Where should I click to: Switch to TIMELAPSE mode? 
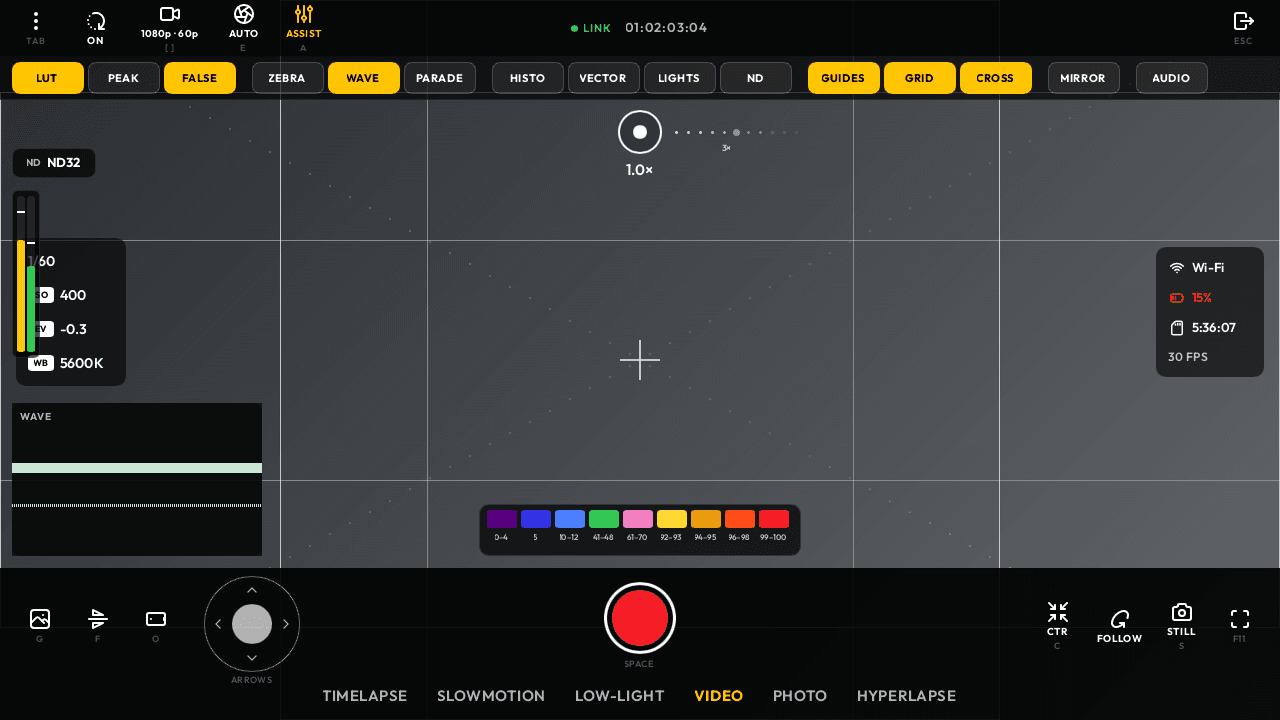pos(365,696)
